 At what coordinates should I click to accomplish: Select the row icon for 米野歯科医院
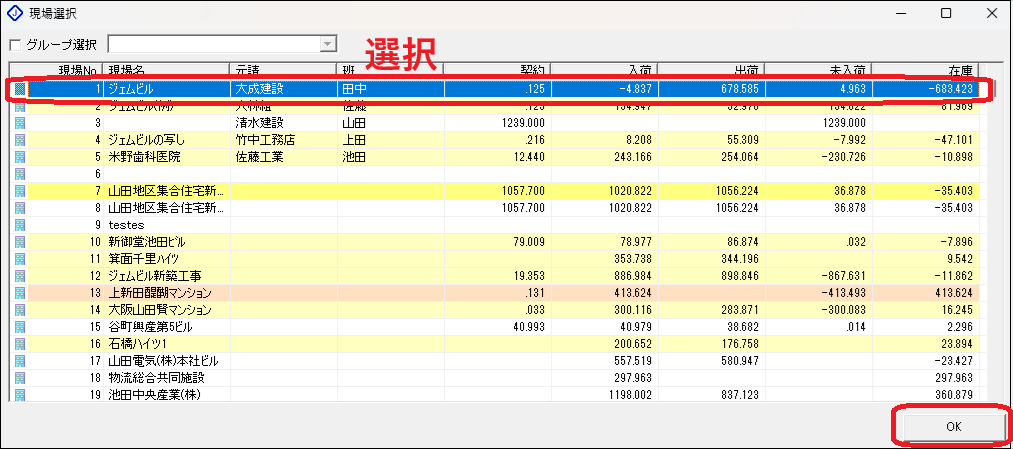pyautogui.click(x=19, y=157)
